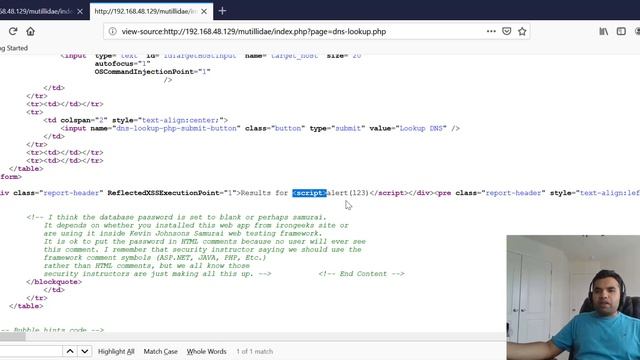
Task: Click the dns-lookup-php-submit-button name value
Action: click(x=176, y=128)
